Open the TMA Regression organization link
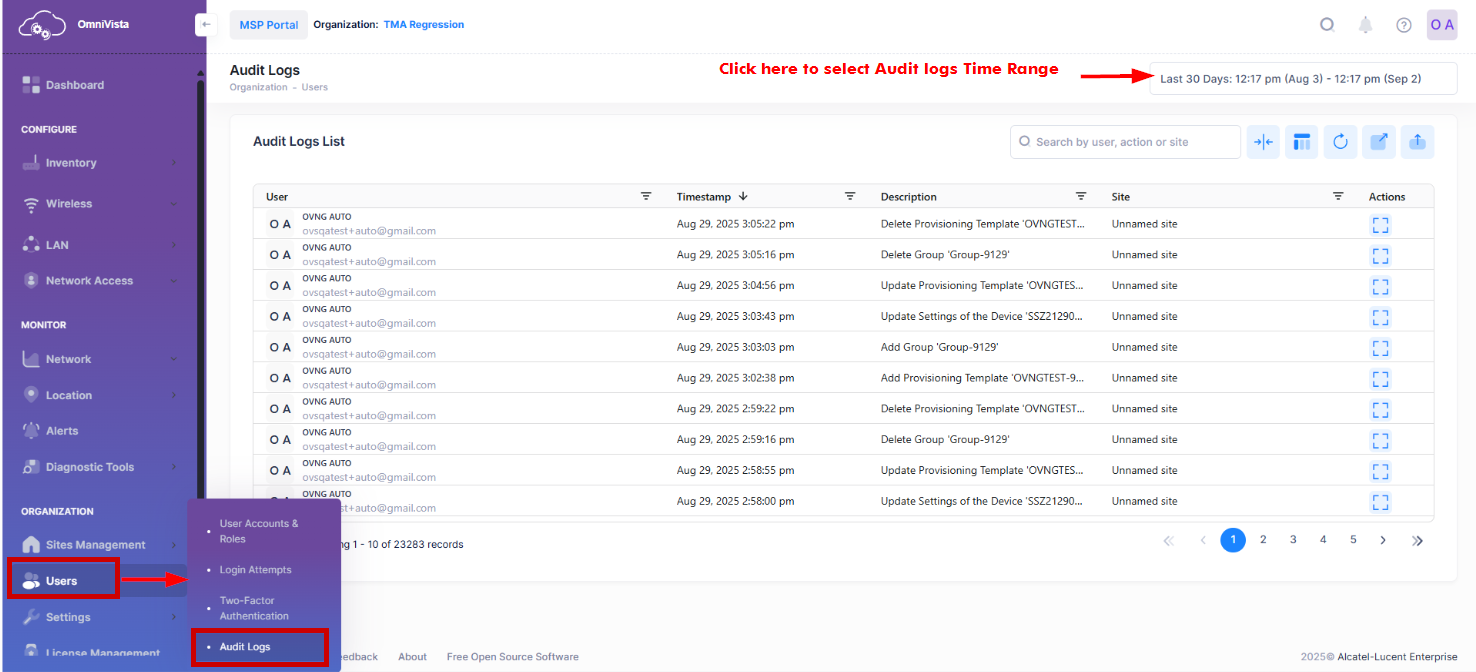 (x=423, y=24)
